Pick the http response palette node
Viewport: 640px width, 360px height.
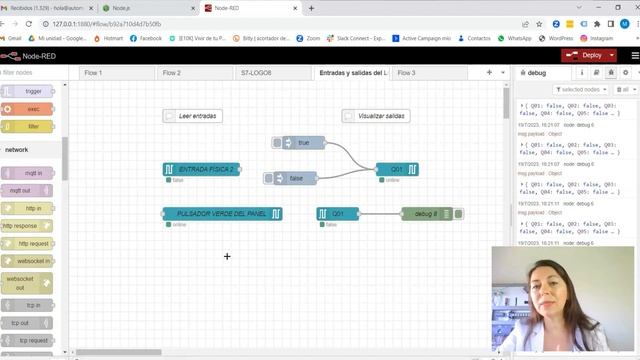27,226
